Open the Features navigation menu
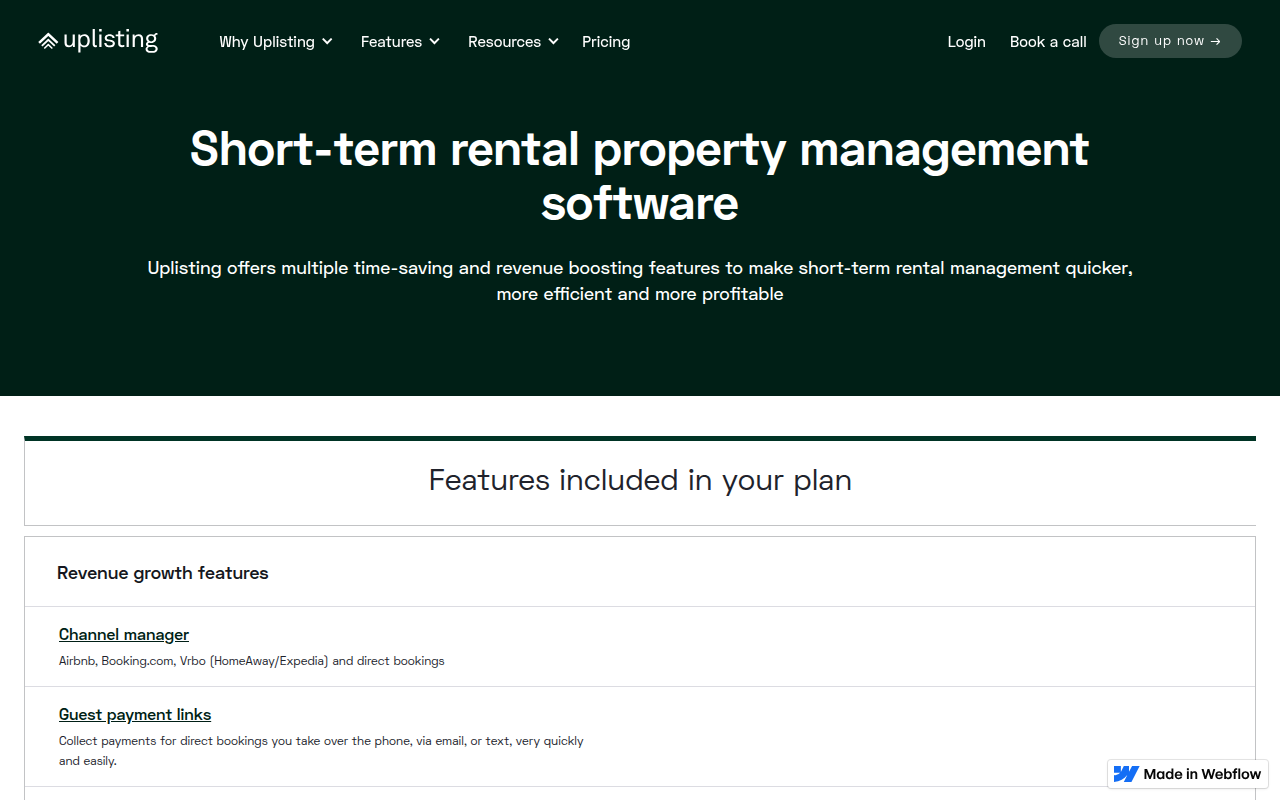This screenshot has width=1280, height=800. point(391,42)
